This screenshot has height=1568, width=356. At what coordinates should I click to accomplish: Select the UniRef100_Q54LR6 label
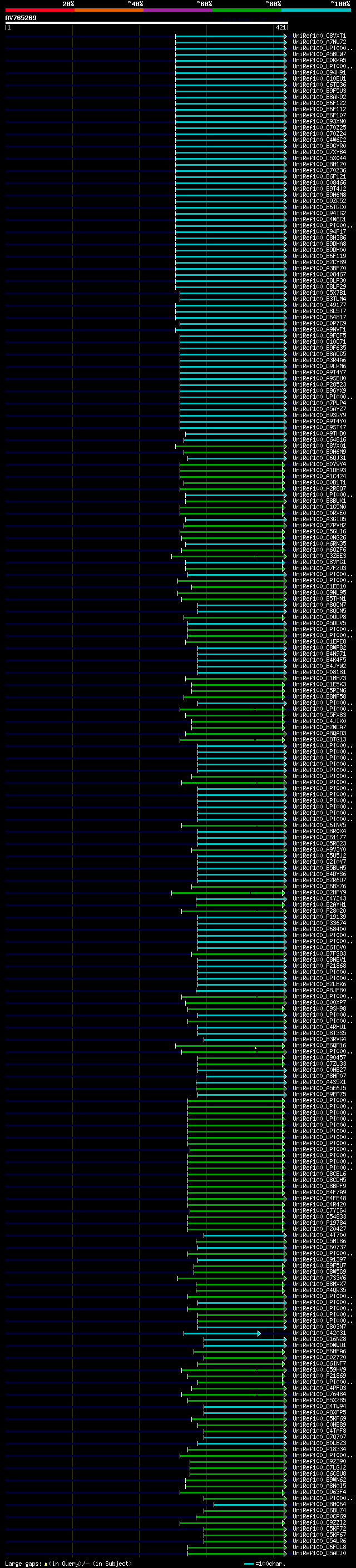pos(319,1541)
